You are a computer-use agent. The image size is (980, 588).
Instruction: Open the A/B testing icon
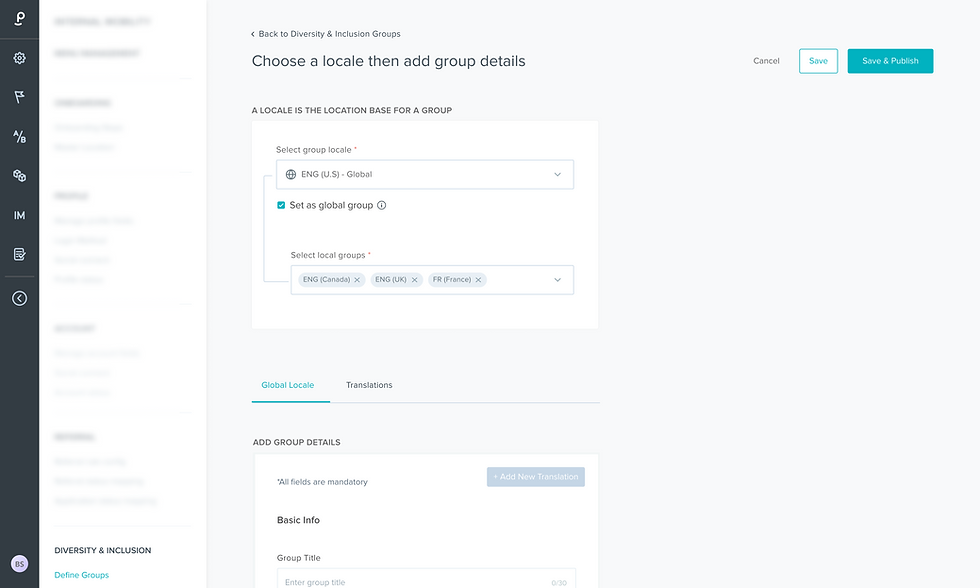[x=19, y=136]
